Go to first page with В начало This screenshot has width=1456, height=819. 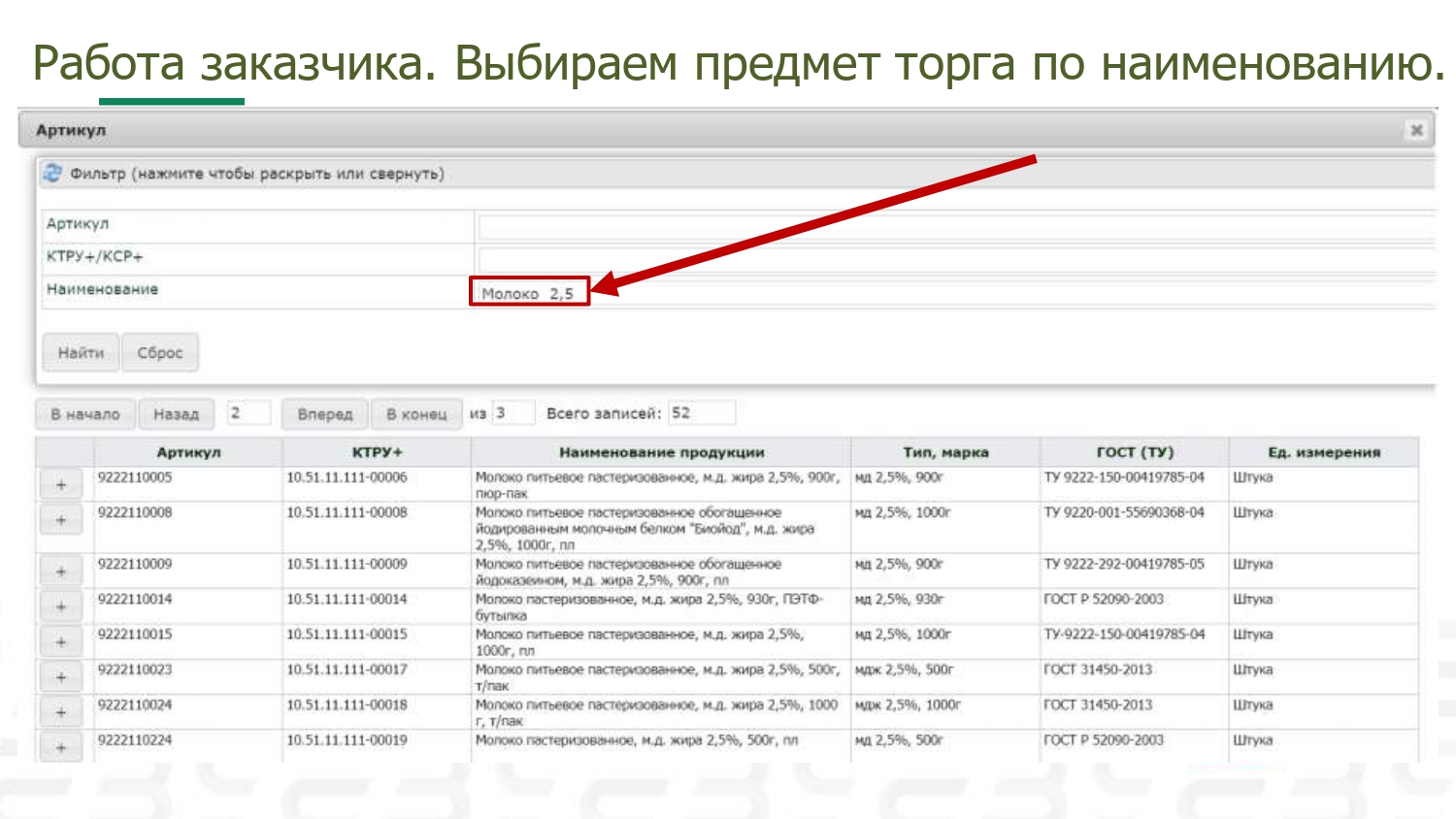[x=85, y=414]
